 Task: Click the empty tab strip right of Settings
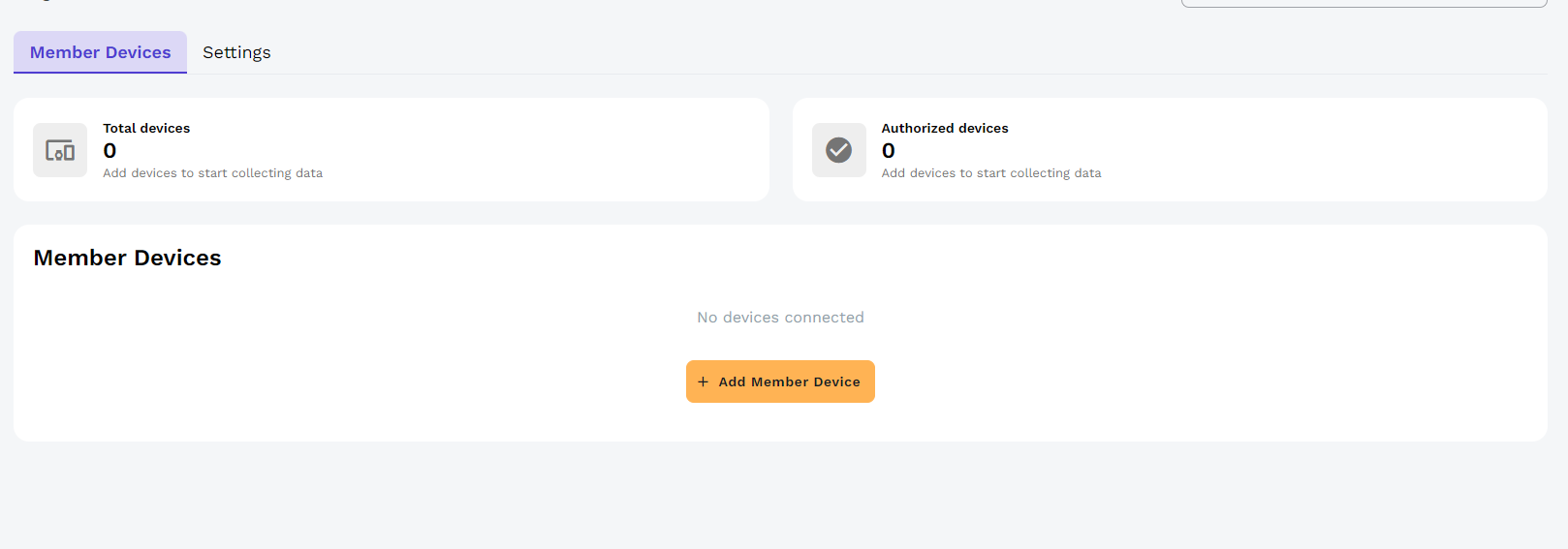[x=872, y=52]
